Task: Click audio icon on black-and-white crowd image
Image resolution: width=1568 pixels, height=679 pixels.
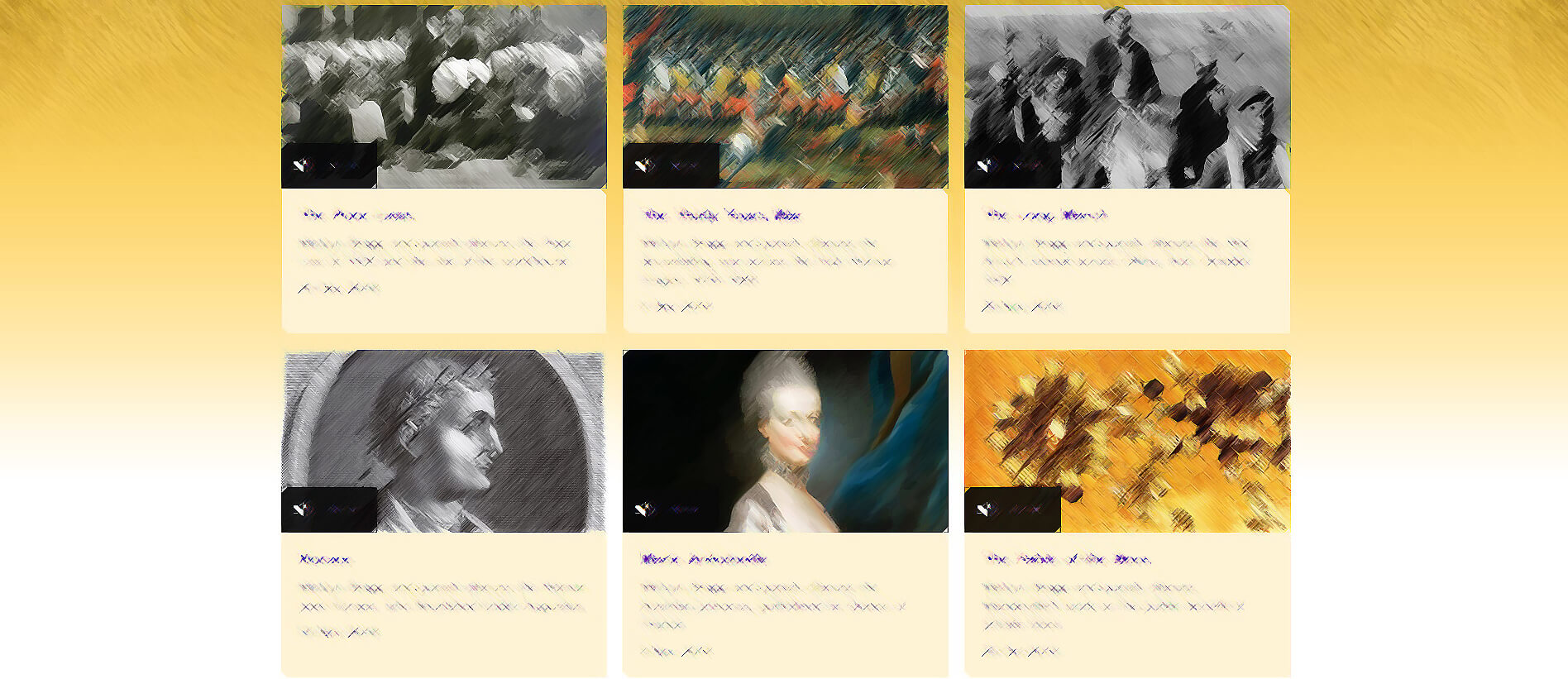Action: (300, 165)
